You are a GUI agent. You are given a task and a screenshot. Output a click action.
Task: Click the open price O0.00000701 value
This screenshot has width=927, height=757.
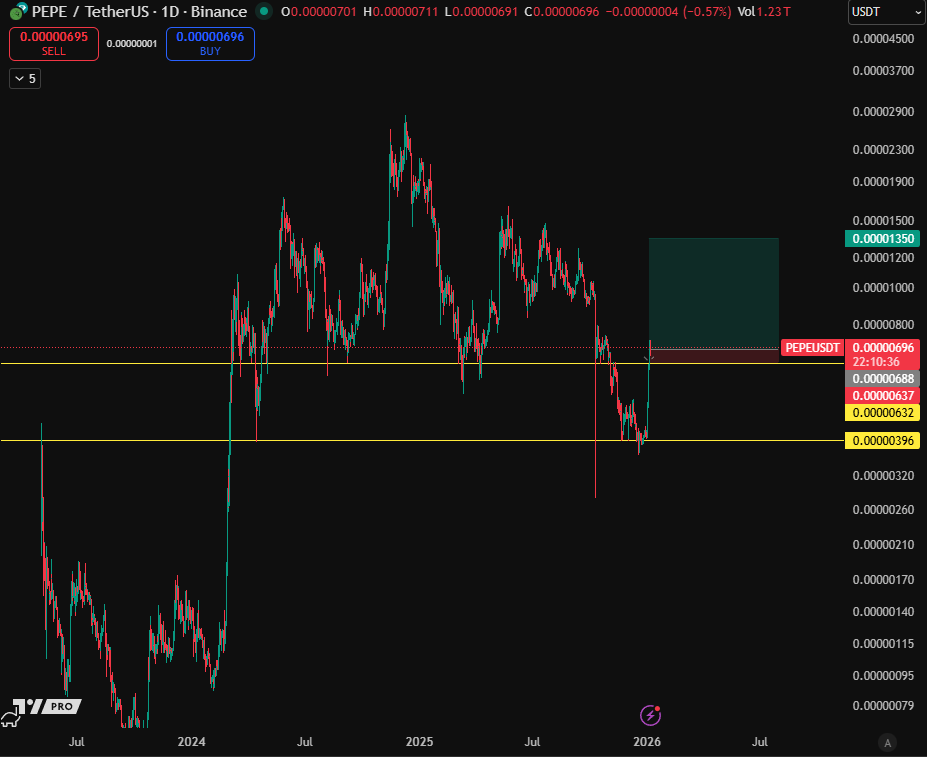[319, 12]
